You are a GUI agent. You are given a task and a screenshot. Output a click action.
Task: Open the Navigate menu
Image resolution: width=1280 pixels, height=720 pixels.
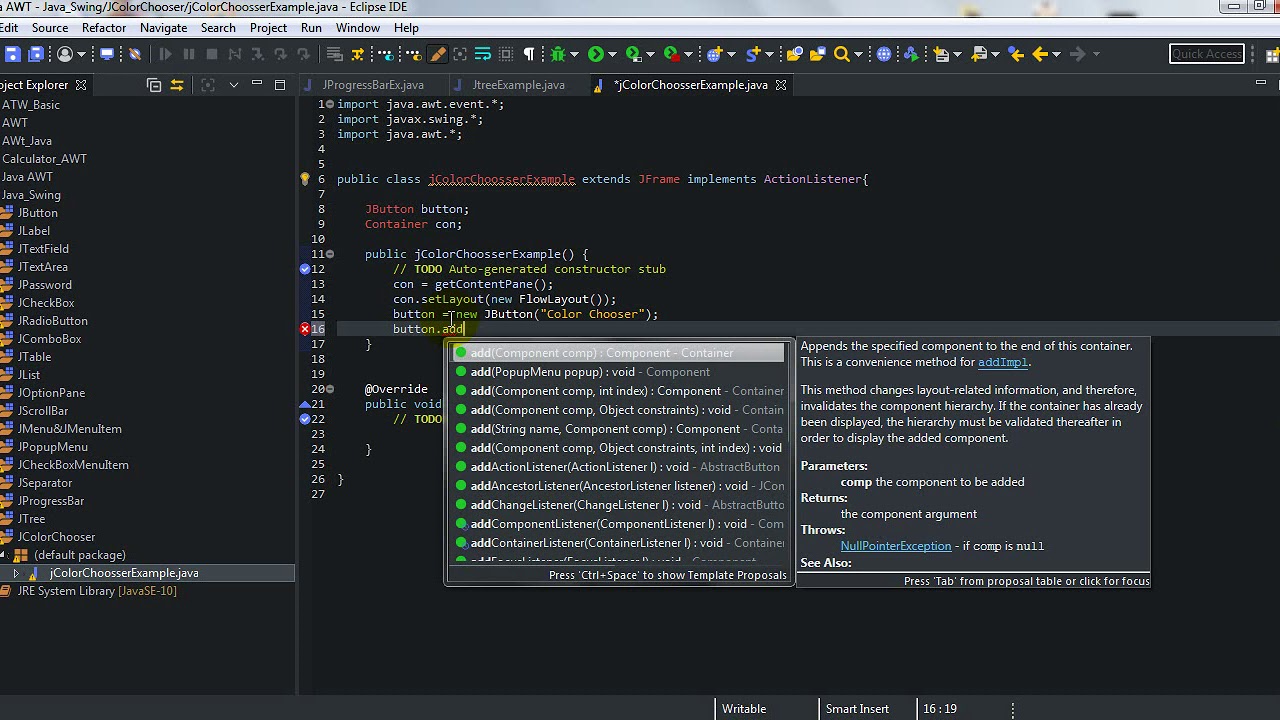pos(163,28)
